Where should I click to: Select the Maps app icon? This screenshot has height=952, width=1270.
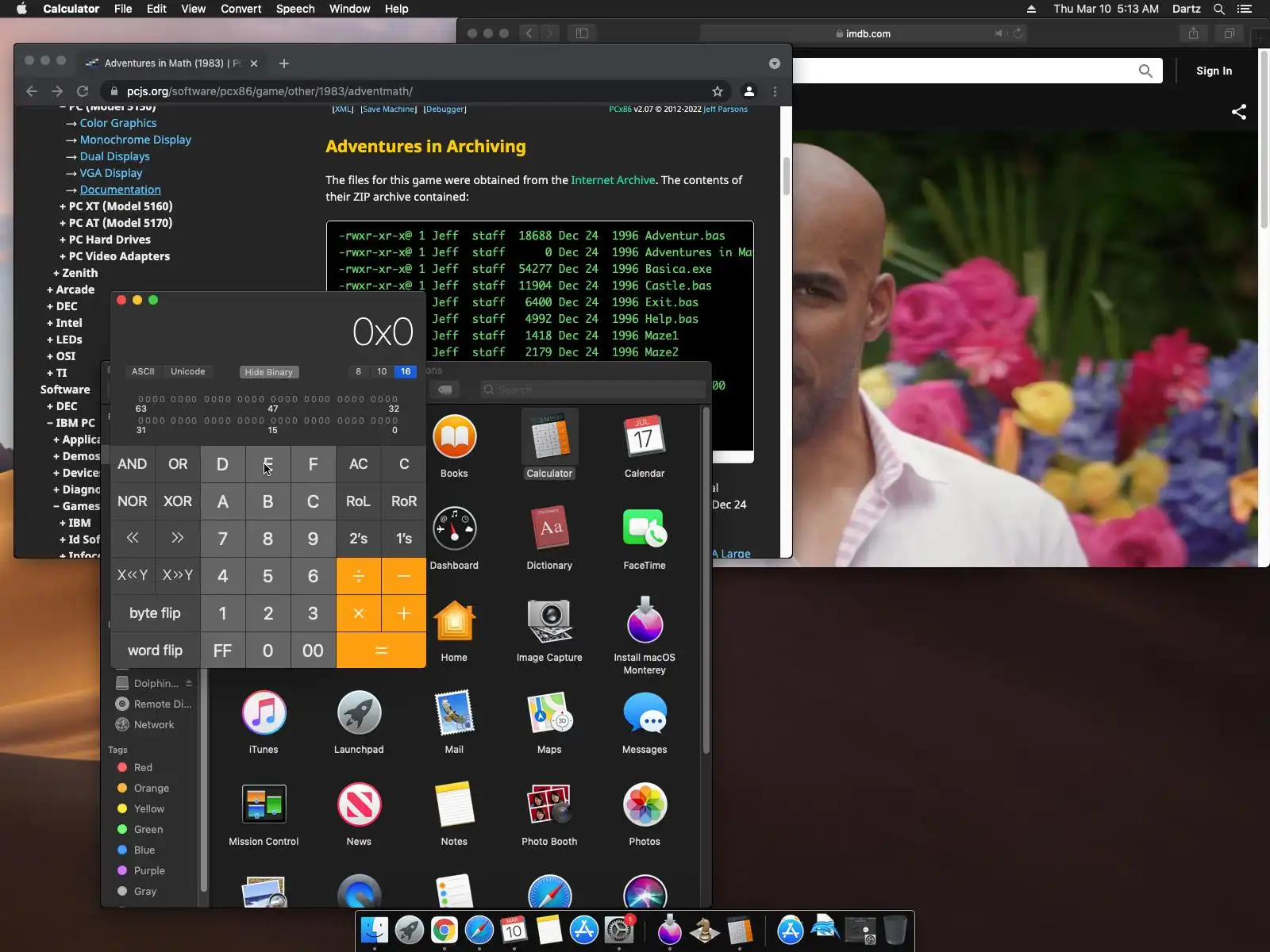(x=549, y=712)
